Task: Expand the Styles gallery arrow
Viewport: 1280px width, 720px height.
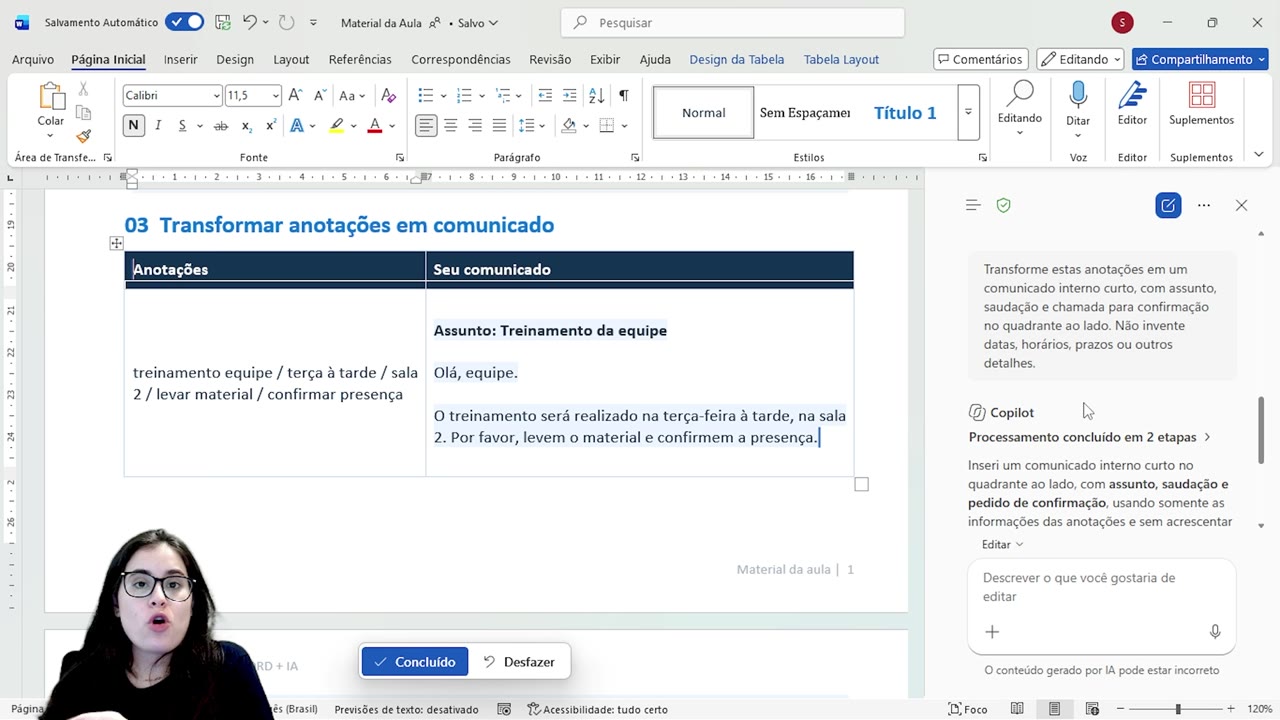Action: [x=968, y=112]
